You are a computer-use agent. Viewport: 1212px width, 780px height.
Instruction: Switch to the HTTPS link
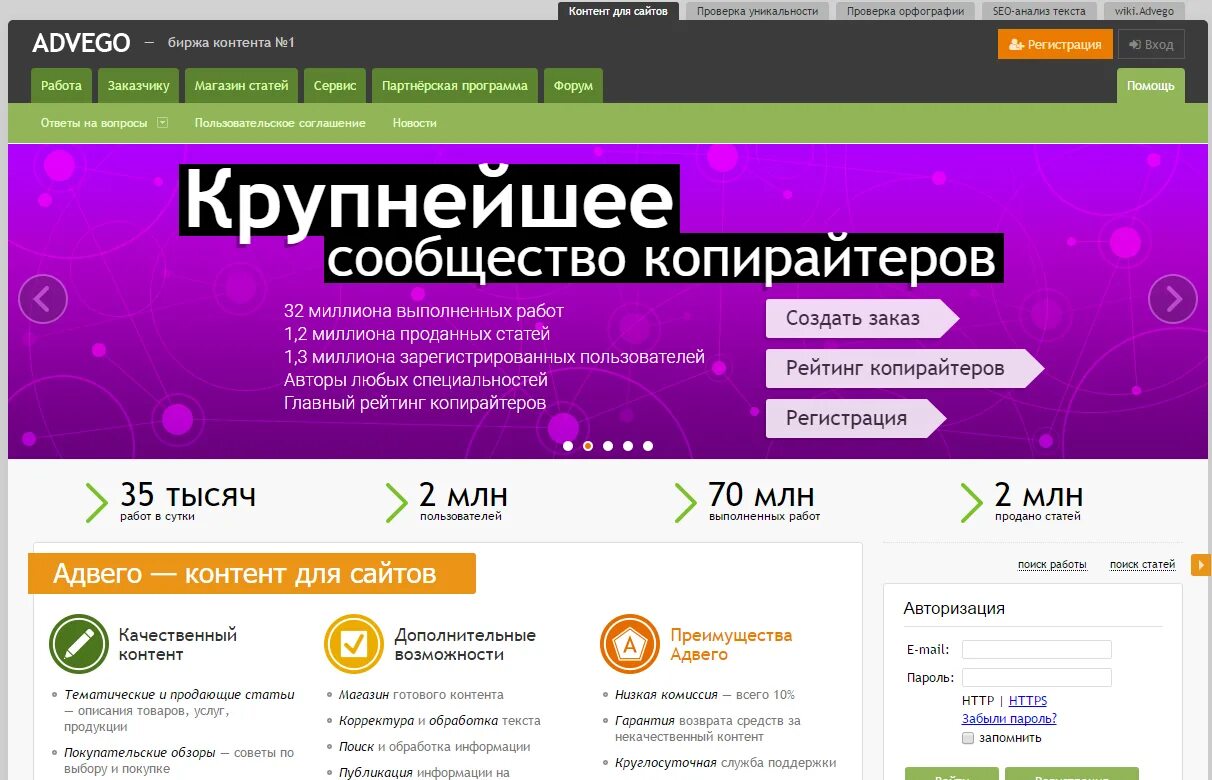(1028, 701)
